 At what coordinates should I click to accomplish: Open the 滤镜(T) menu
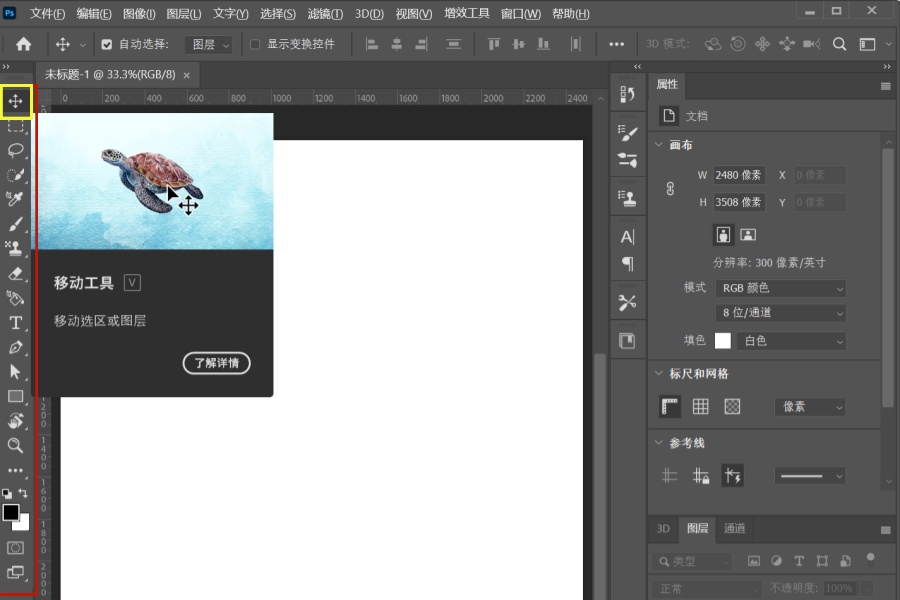[325, 13]
